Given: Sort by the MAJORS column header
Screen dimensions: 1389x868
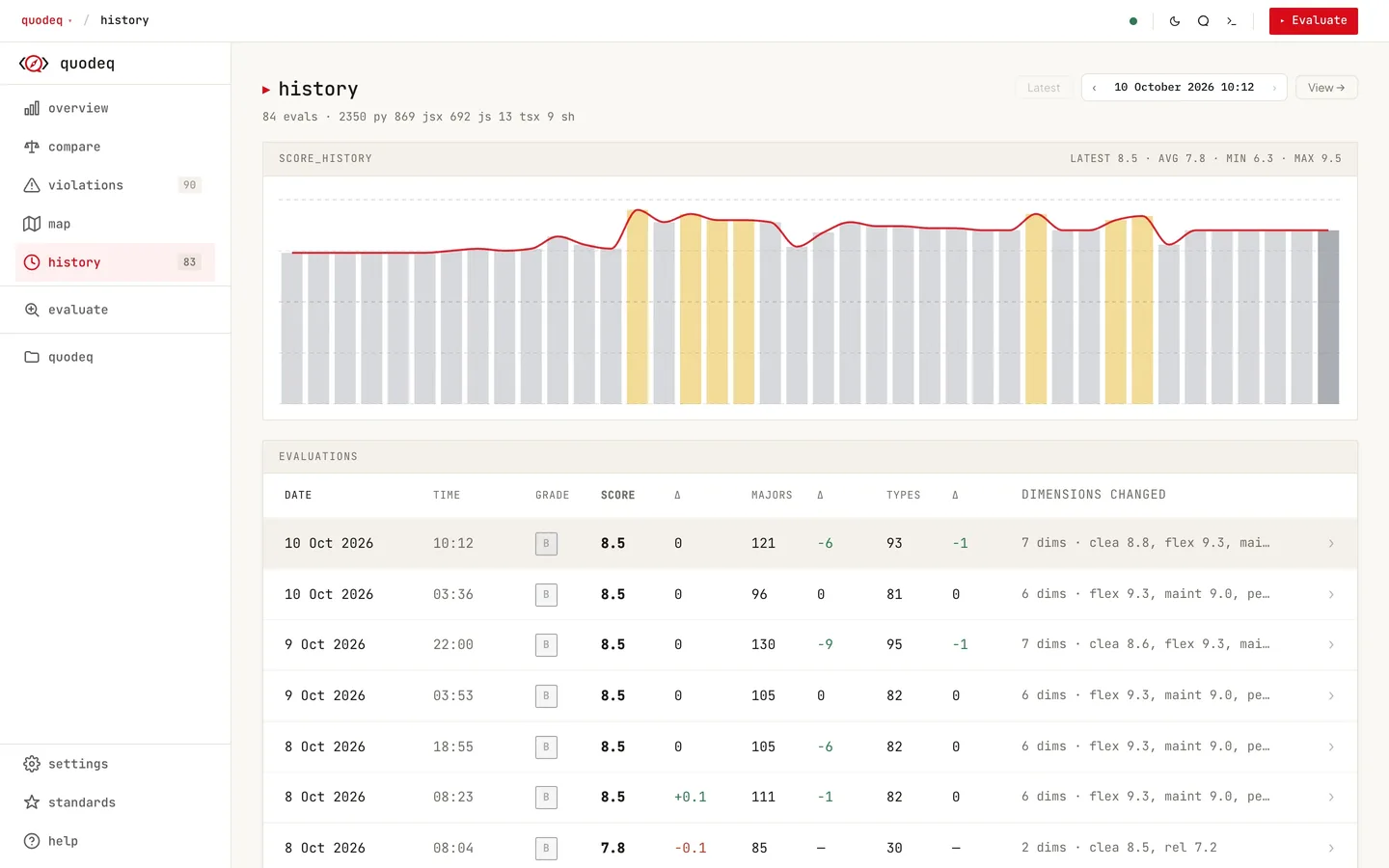Looking at the screenshot, I should (x=772, y=496).
